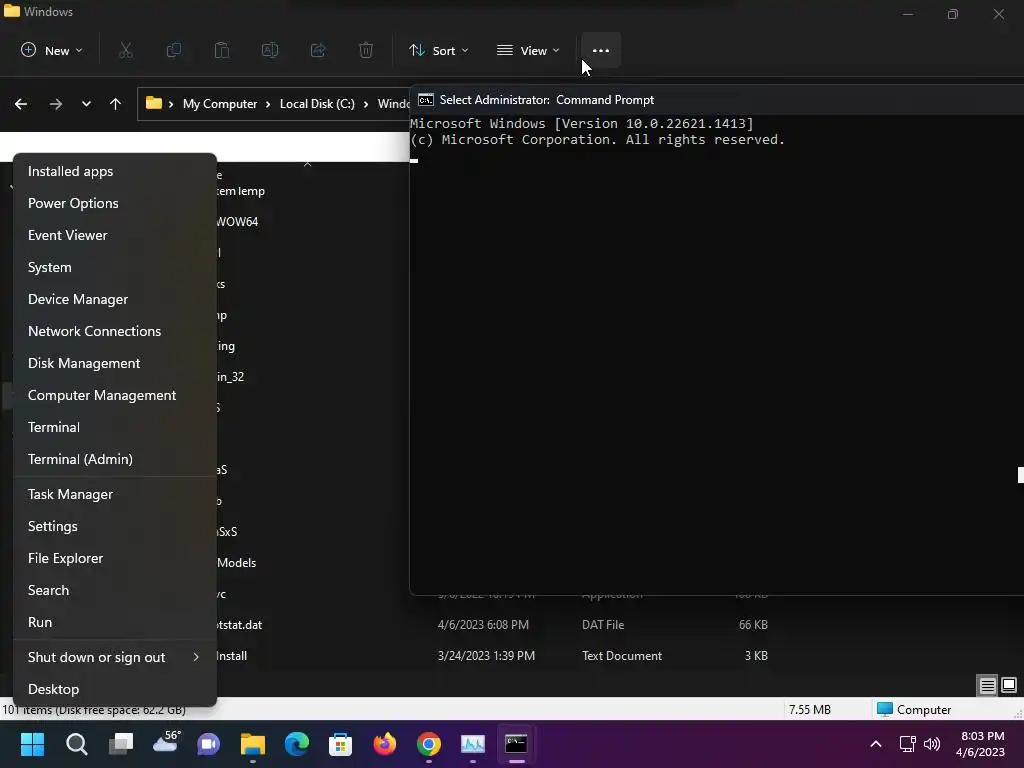Expand chevron after My Computer breadcrumb
The image size is (1024, 768).
[268, 104]
